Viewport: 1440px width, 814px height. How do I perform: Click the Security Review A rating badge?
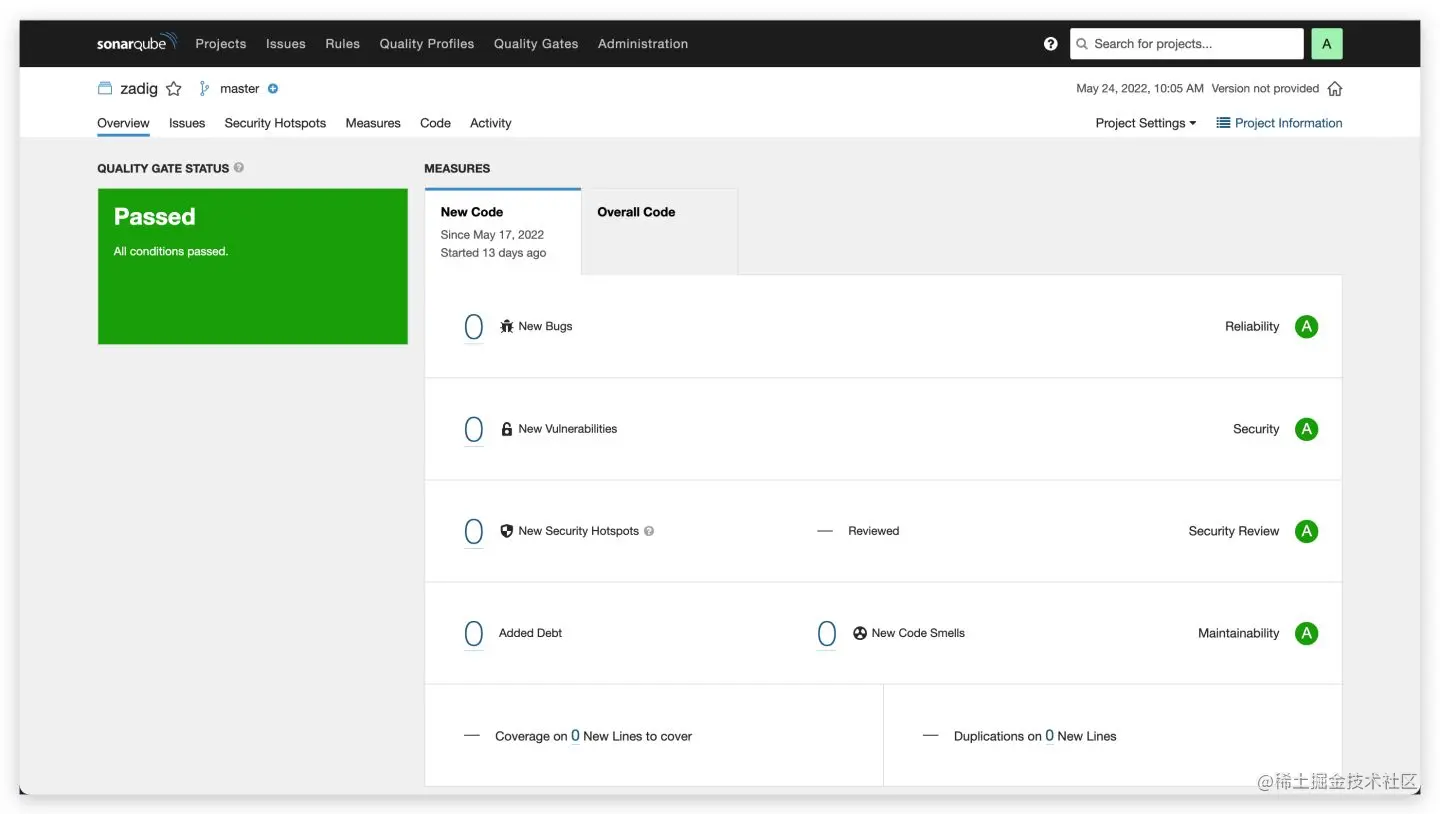click(x=1306, y=531)
